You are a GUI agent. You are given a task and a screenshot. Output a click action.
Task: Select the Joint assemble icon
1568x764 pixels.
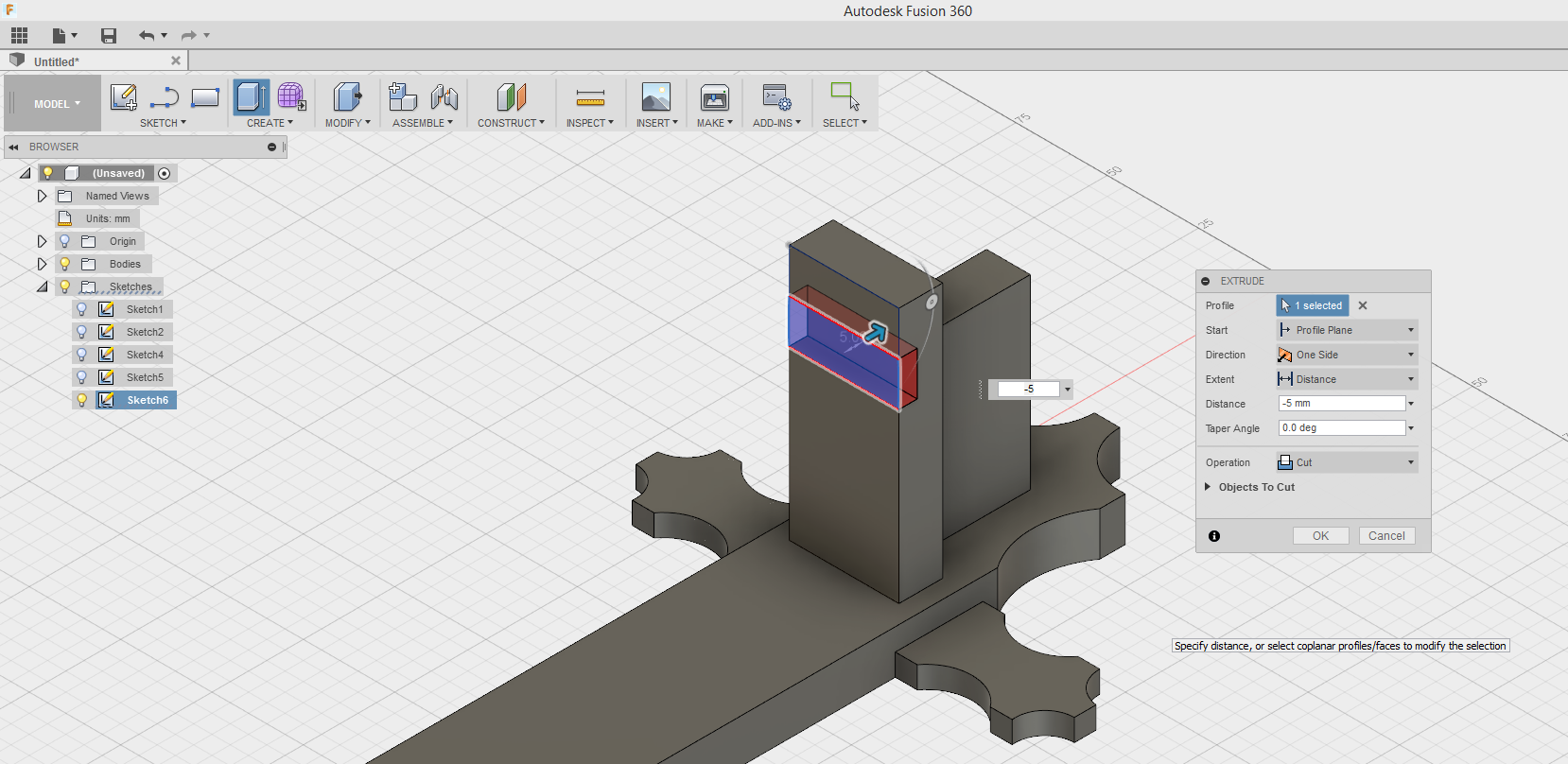[x=444, y=96]
